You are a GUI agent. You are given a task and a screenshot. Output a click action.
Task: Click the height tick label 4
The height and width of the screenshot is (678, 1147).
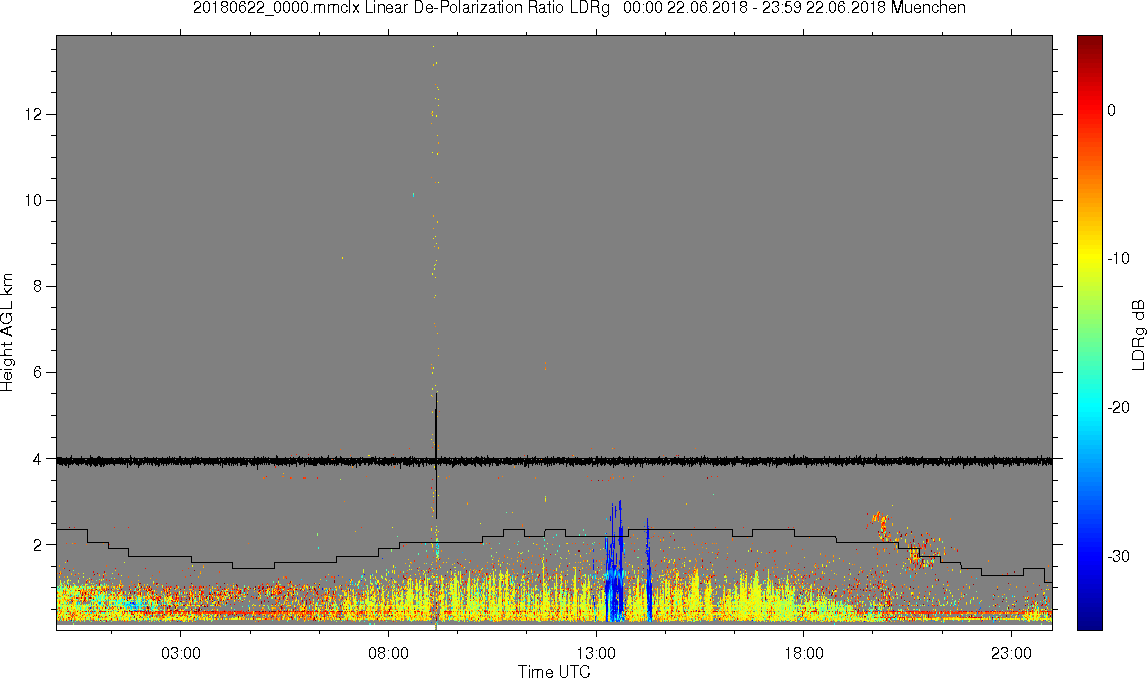[x=37, y=459]
